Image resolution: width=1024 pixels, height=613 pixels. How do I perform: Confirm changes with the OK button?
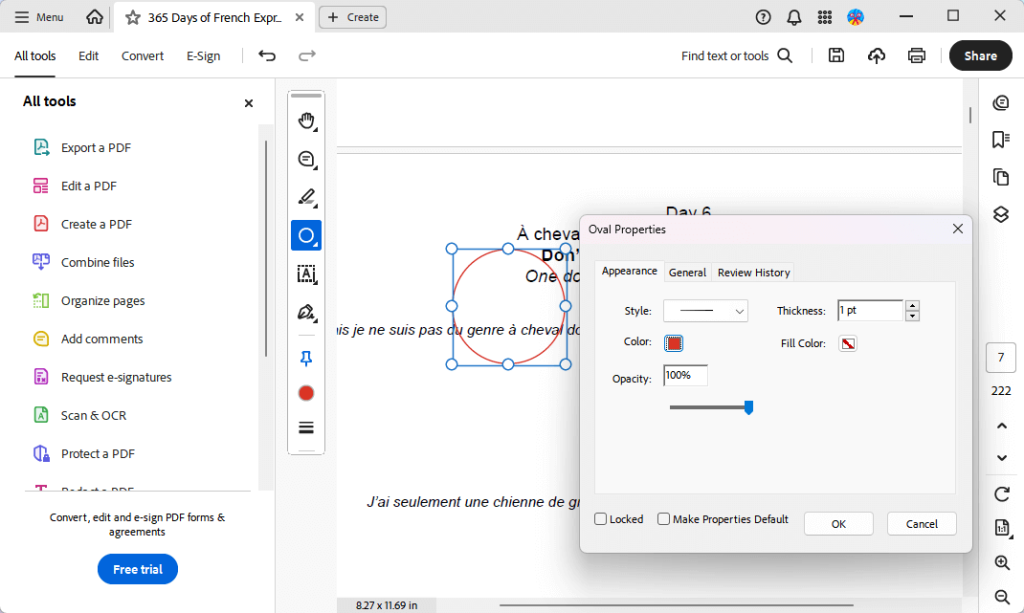point(838,523)
